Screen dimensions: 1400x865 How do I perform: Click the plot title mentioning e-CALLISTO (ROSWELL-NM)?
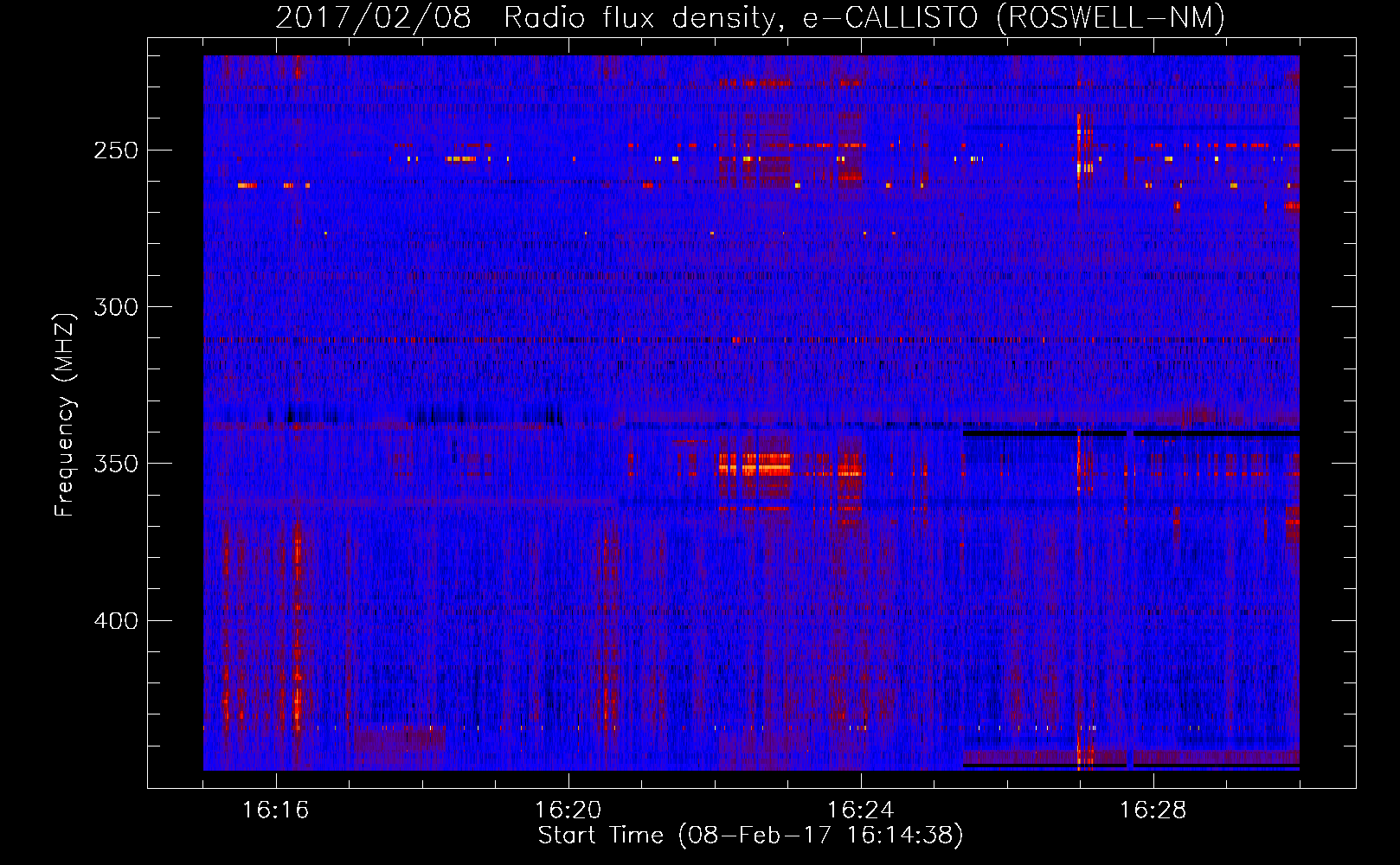(x=750, y=17)
